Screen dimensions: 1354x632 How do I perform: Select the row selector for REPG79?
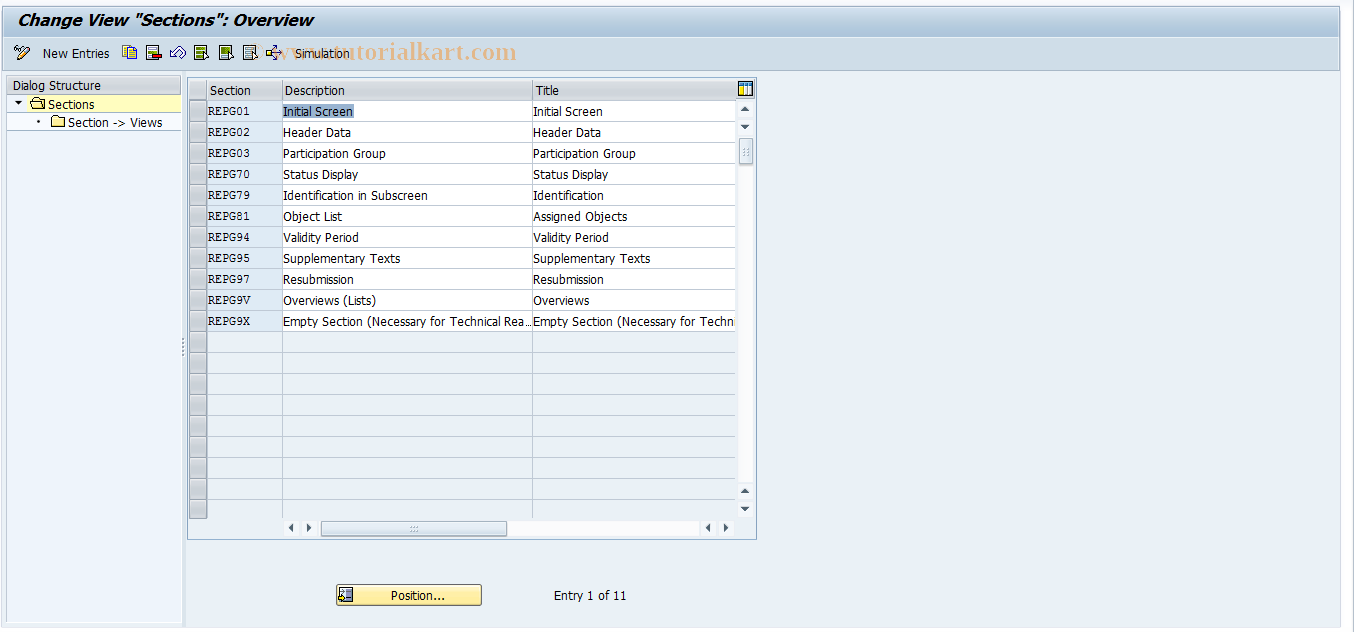pyautogui.click(x=198, y=195)
